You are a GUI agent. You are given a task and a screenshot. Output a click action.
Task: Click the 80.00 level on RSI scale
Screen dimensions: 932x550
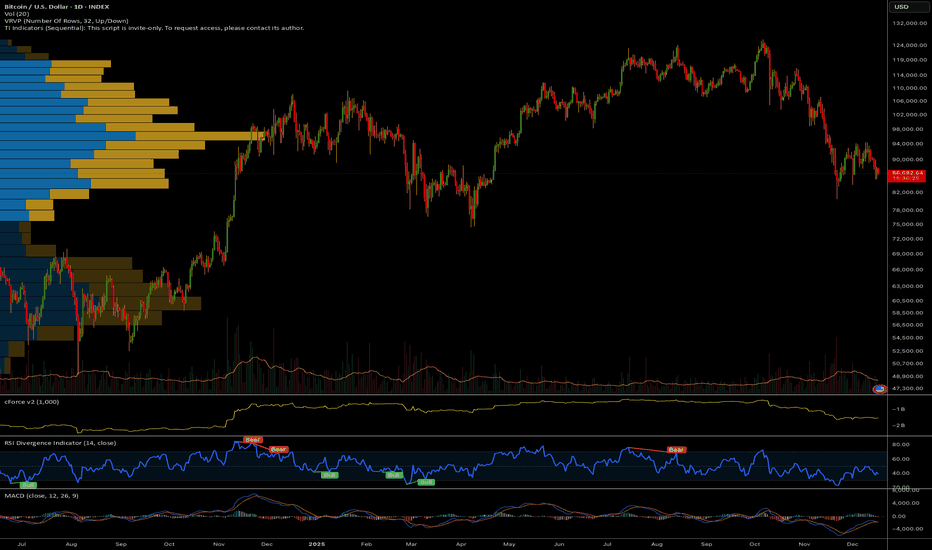point(901,444)
